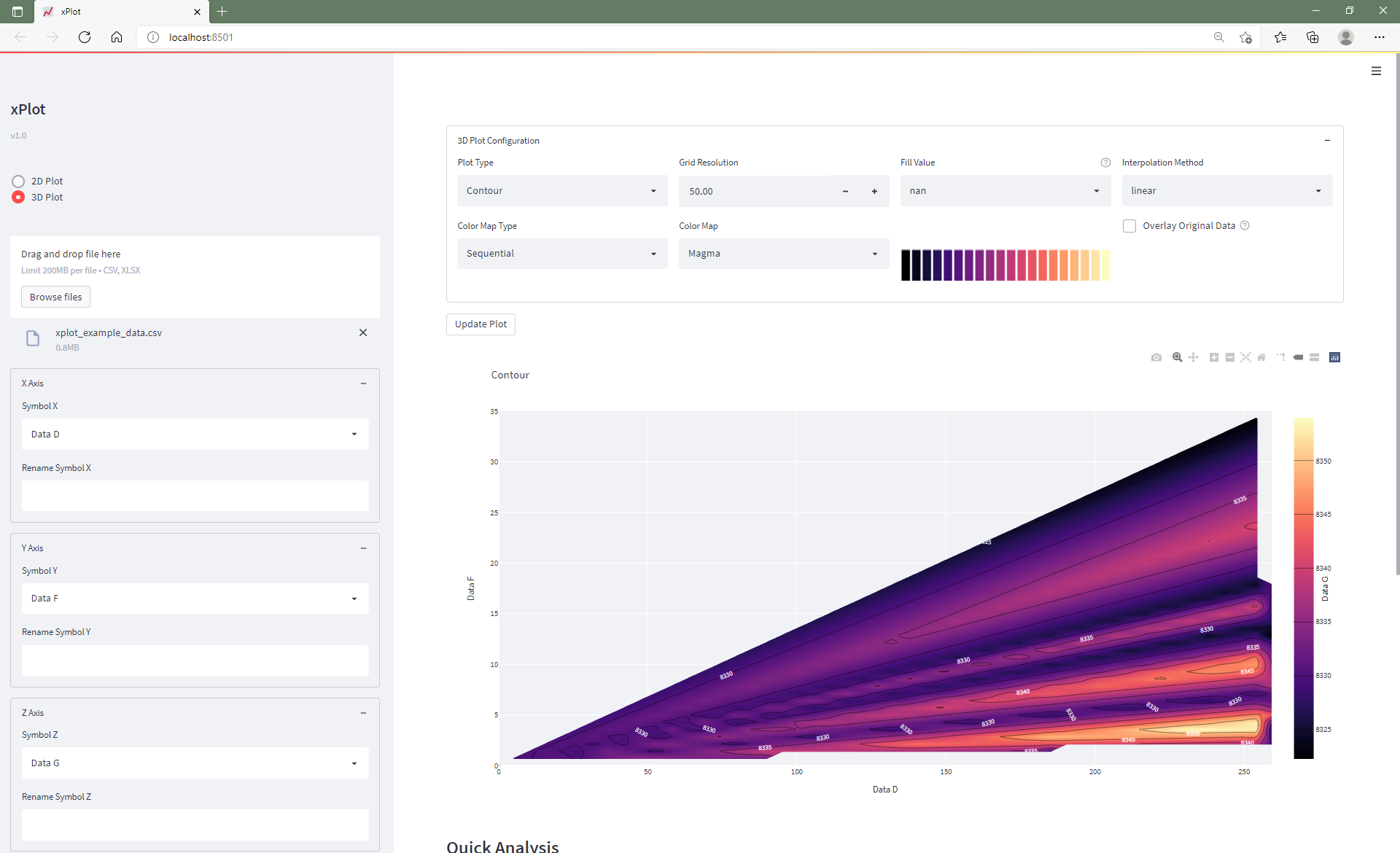The width and height of the screenshot is (1400, 853).
Task: Open browser profile avatar
Action: [1346, 37]
